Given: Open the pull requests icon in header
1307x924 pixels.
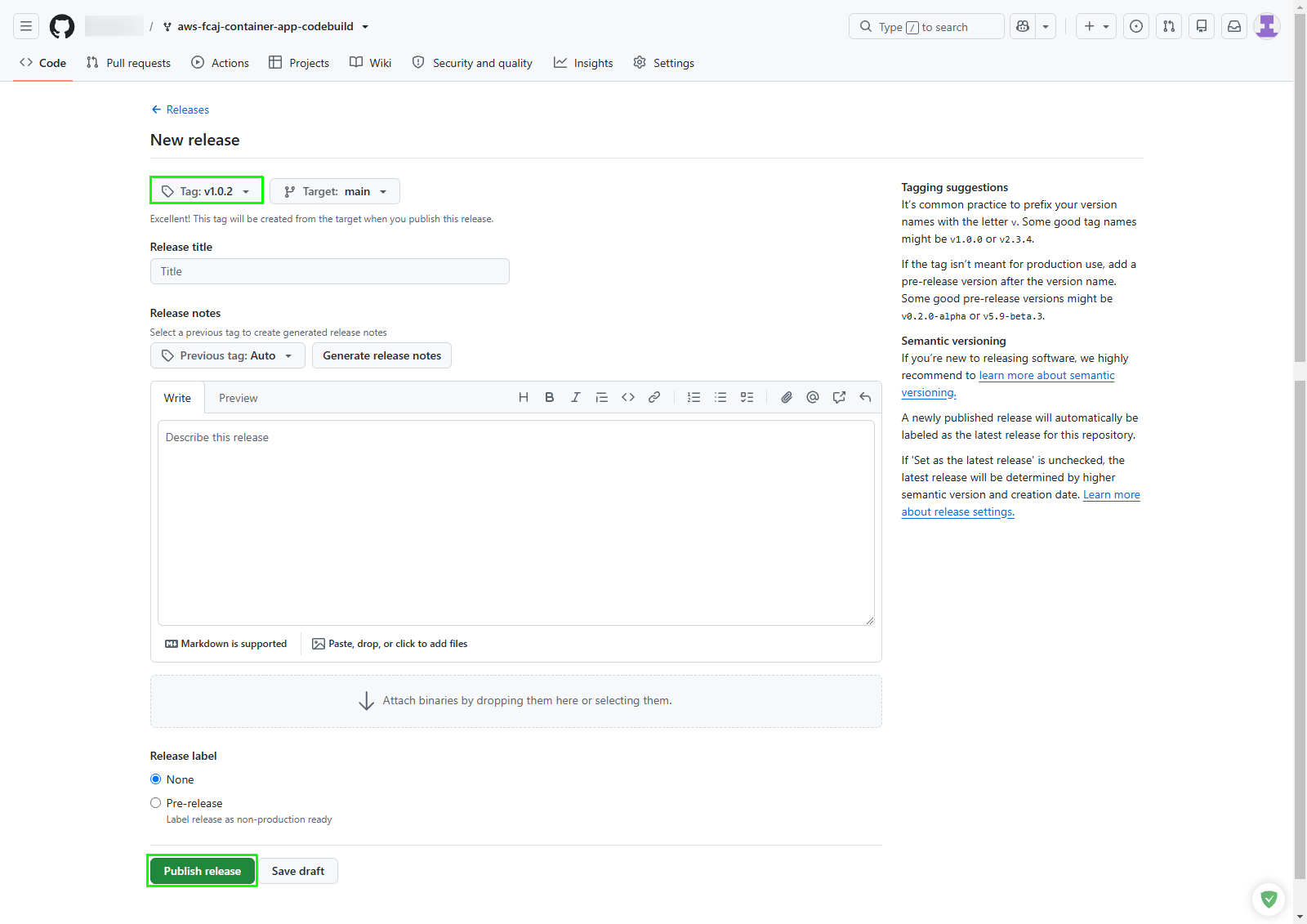Looking at the screenshot, I should (1169, 26).
